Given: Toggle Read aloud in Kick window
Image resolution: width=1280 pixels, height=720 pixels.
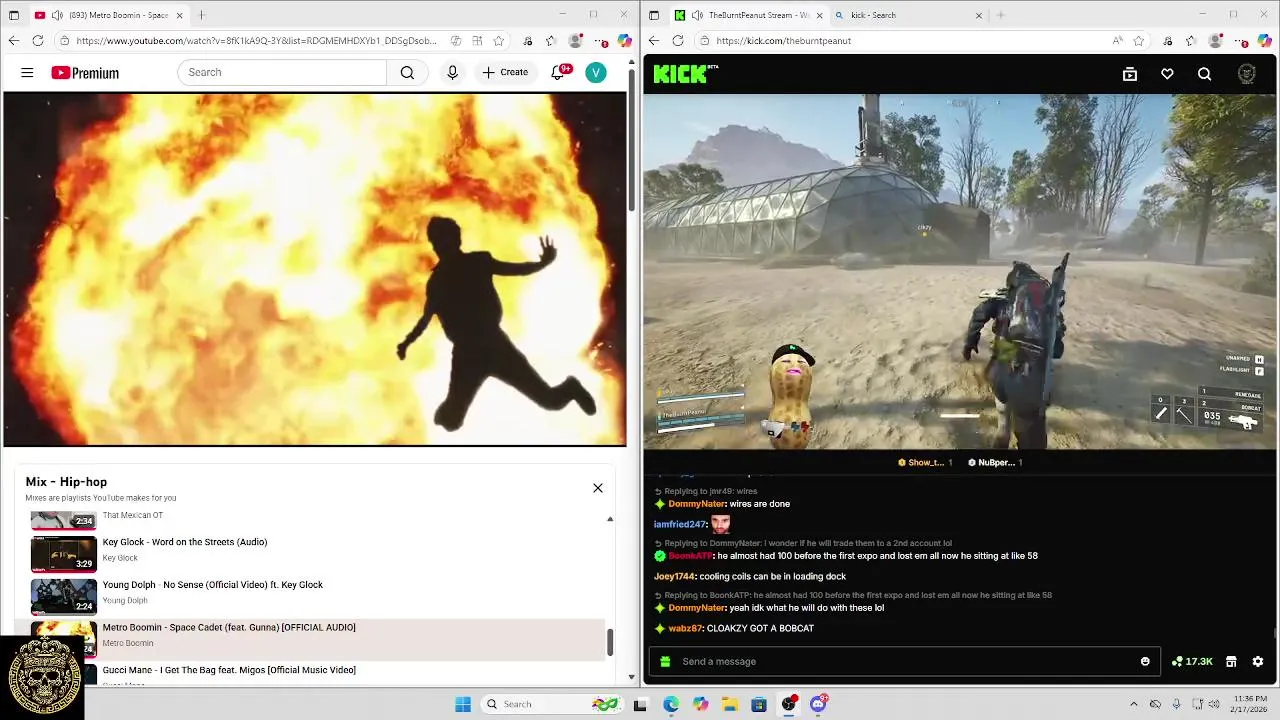Looking at the screenshot, I should click(x=1117, y=41).
